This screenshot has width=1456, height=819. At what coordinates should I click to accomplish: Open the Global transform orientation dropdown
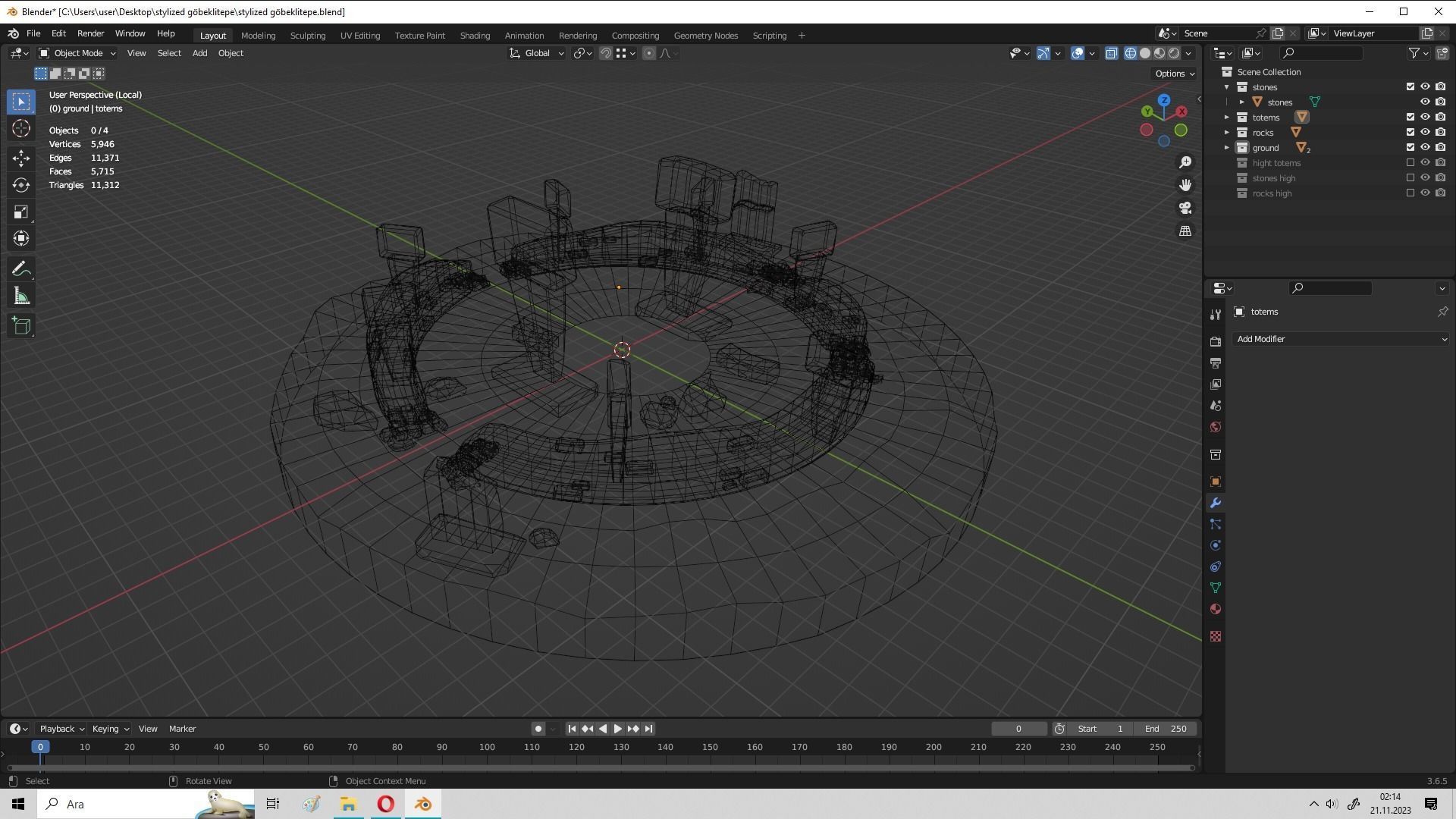point(537,53)
